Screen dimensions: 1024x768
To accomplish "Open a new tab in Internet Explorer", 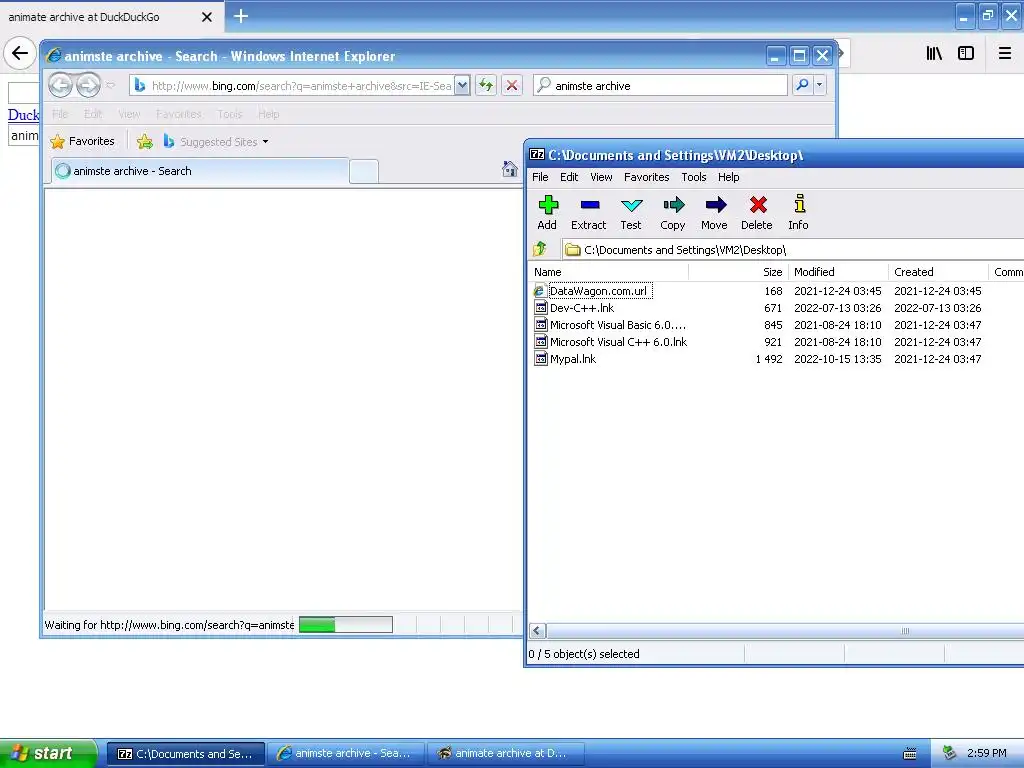I will pyautogui.click(x=364, y=172).
